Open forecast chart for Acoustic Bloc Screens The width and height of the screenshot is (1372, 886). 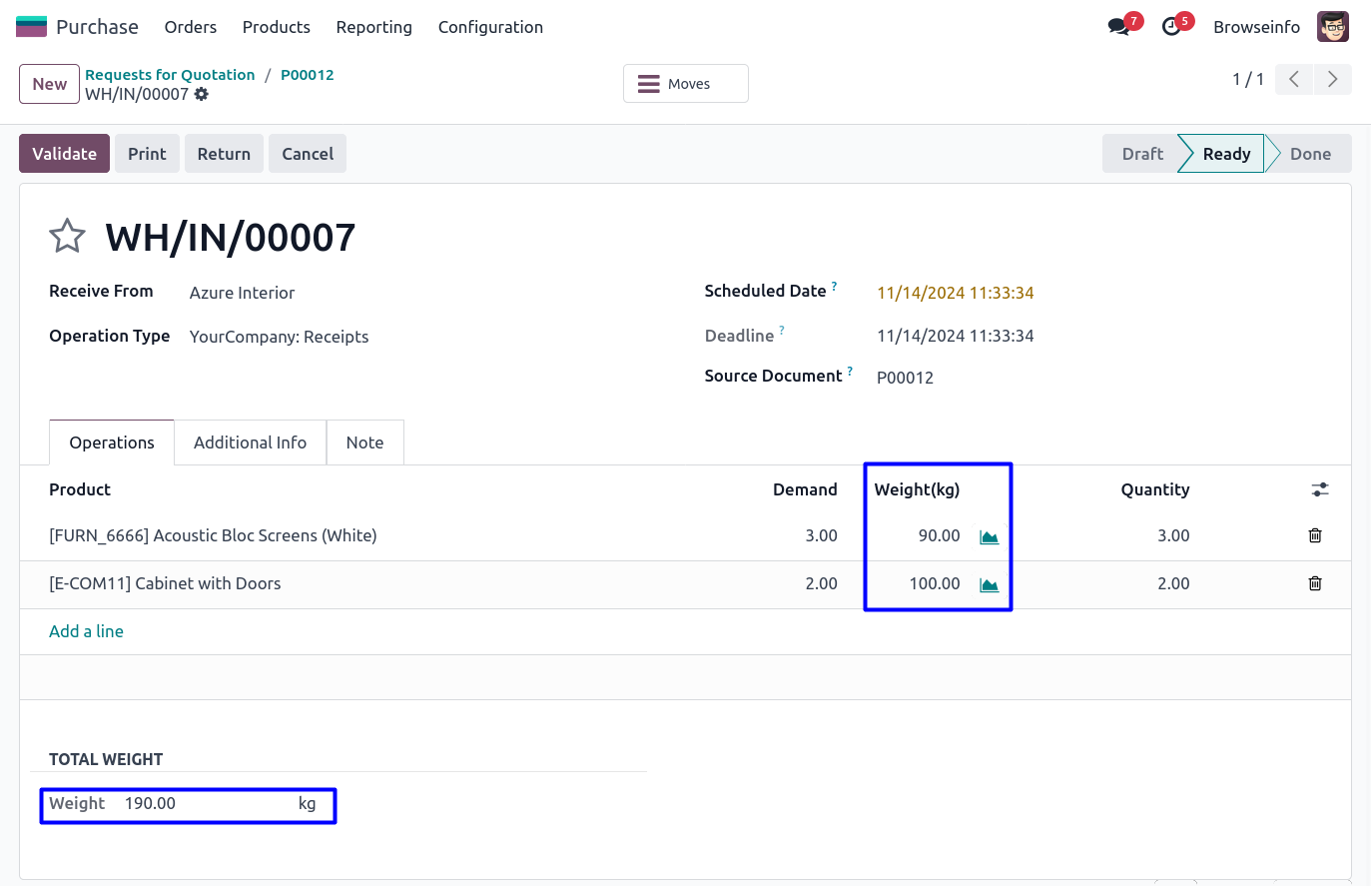pyautogui.click(x=989, y=536)
